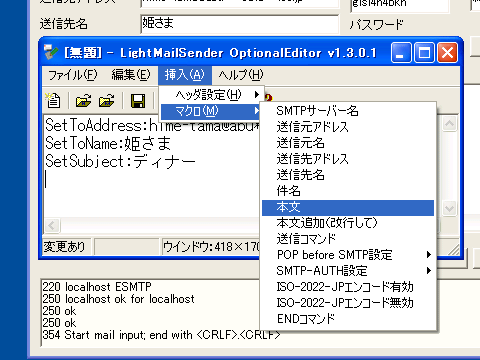This screenshot has height=360, width=480.
Task: Open the ファイル(F) menu
Action: tap(73, 75)
